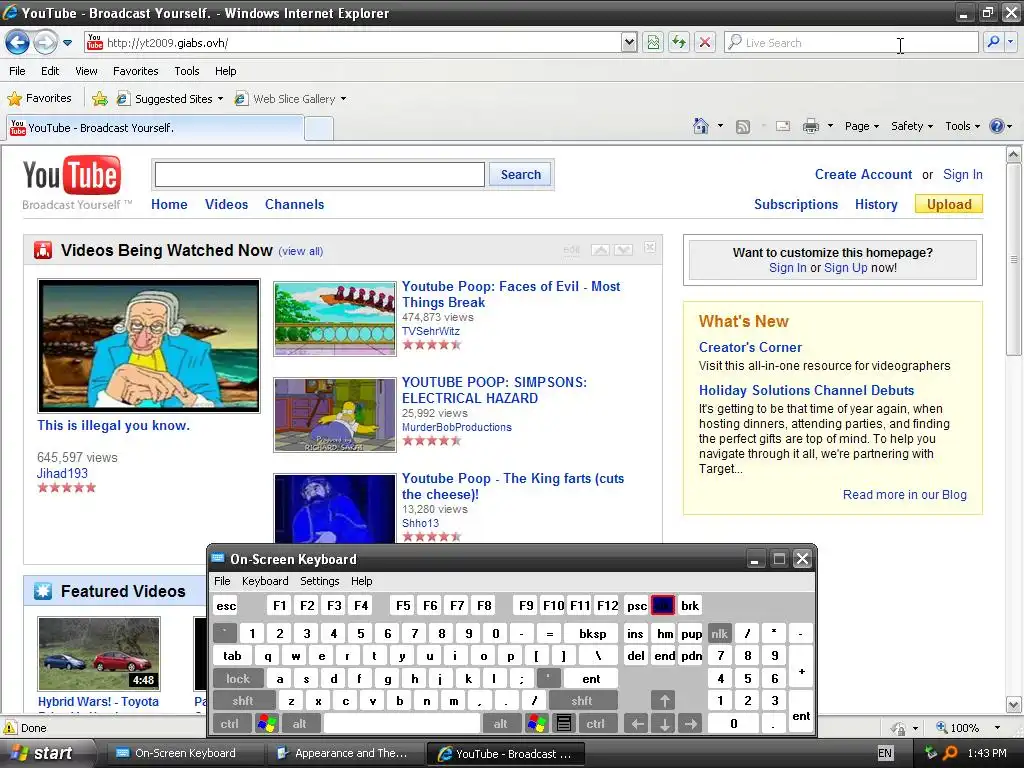Viewport: 1024px width, 768px height.
Task: Click the YouTube Search button
Action: (x=520, y=175)
